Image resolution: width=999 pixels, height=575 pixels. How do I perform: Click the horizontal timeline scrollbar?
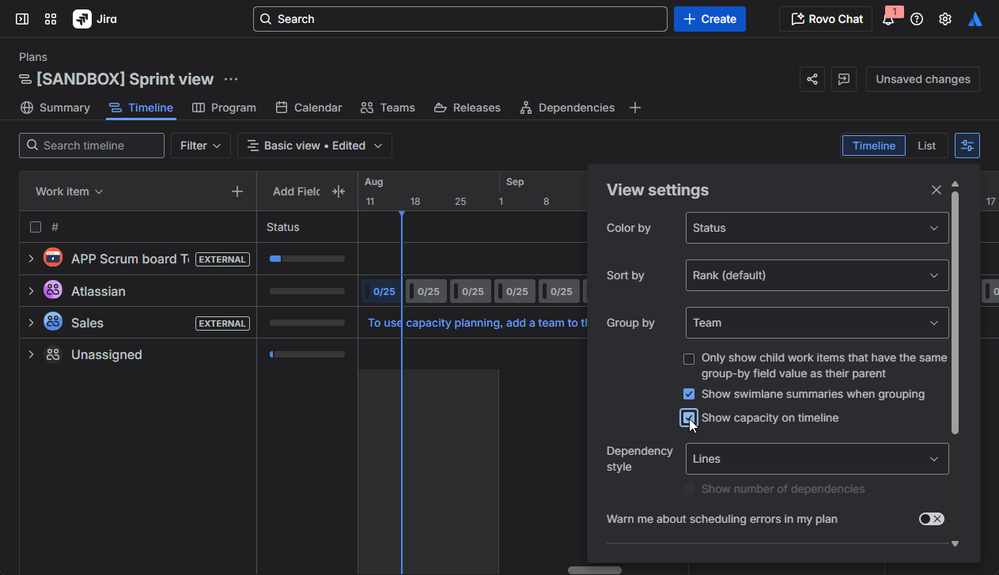coord(594,570)
